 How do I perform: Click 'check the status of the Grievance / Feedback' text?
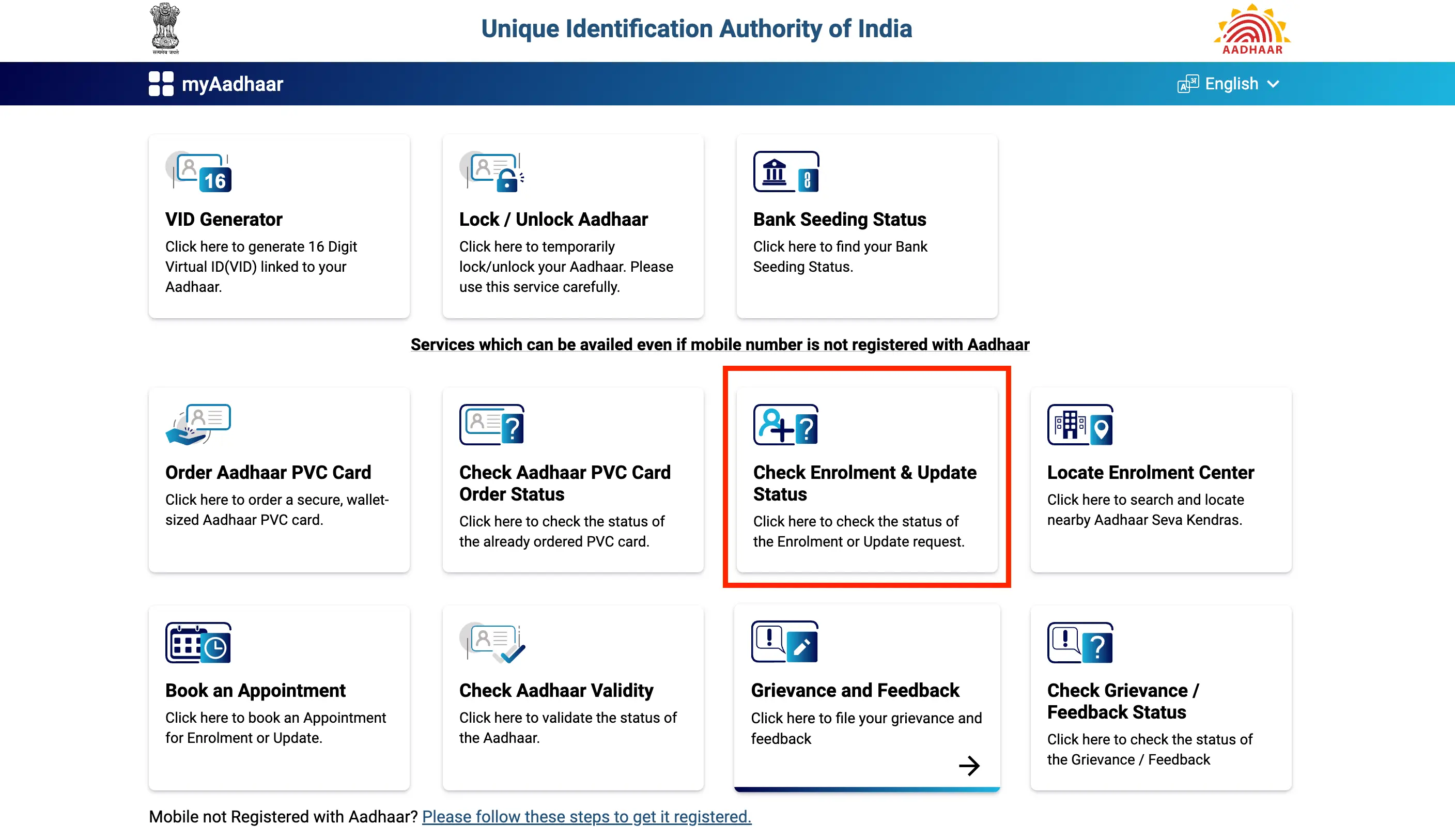click(x=1150, y=750)
